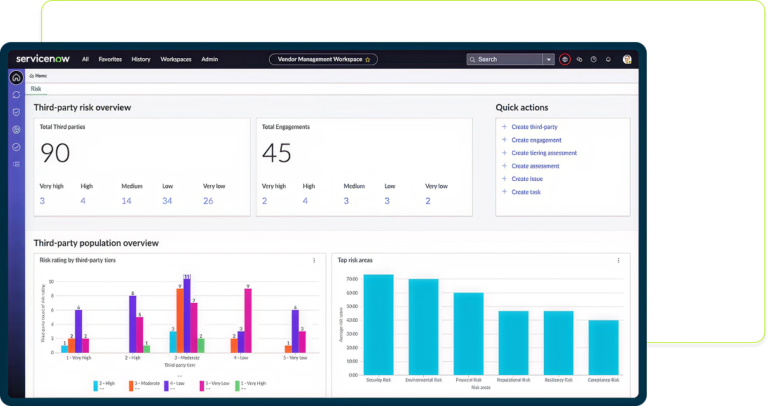Click the Create tiering assessment link
Viewport: 768px width, 406px height.
(544, 153)
